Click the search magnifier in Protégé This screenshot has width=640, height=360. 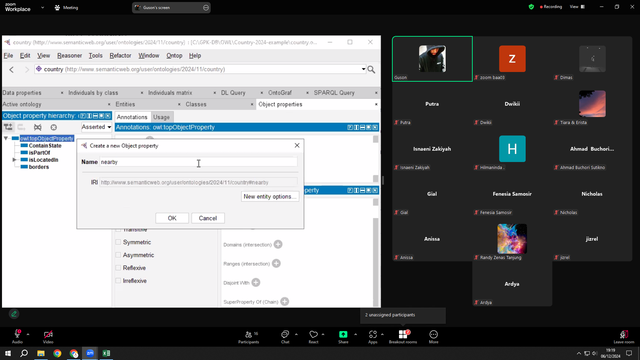tap(371, 69)
